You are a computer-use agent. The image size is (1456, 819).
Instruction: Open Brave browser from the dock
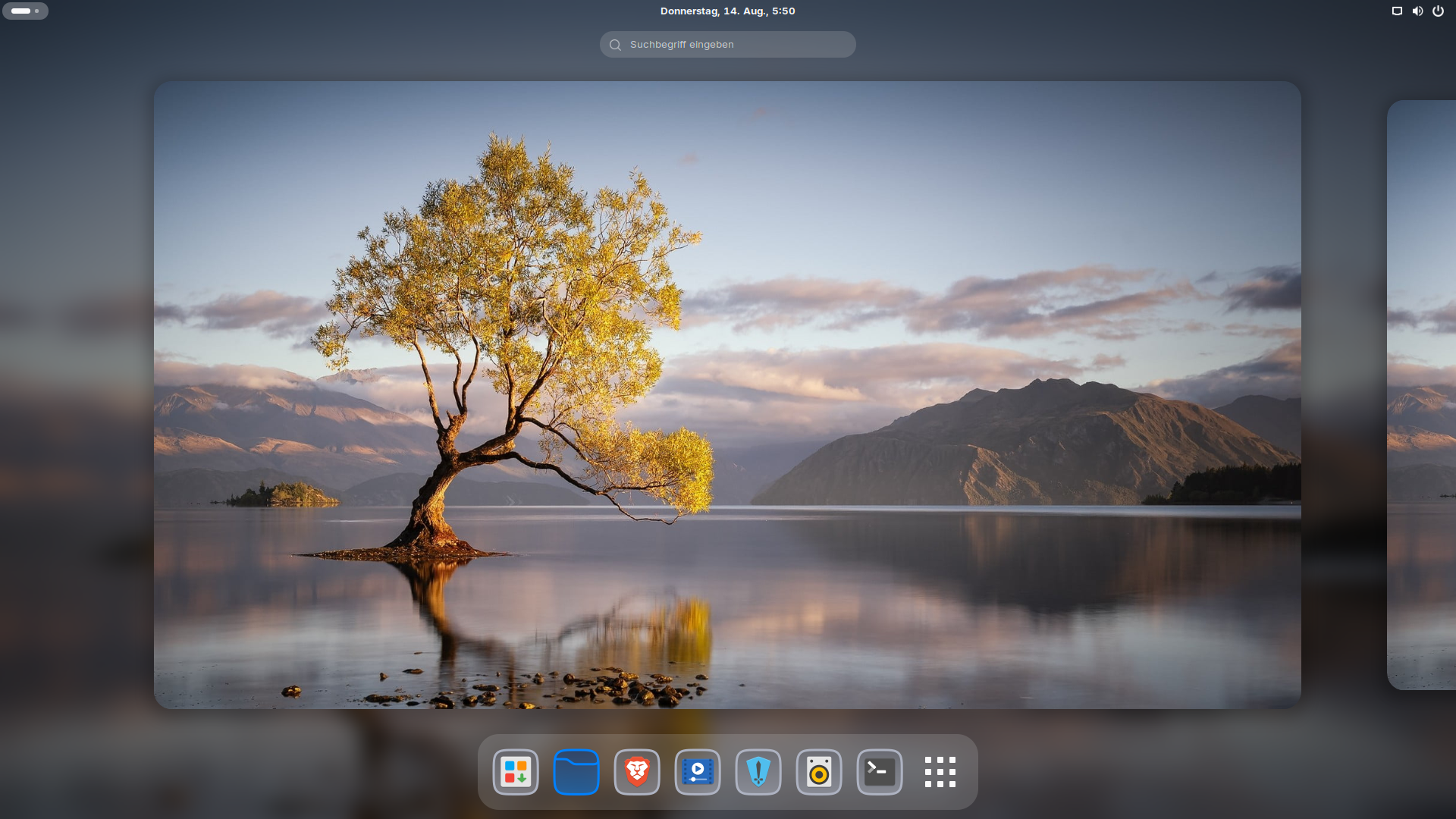[x=637, y=772]
